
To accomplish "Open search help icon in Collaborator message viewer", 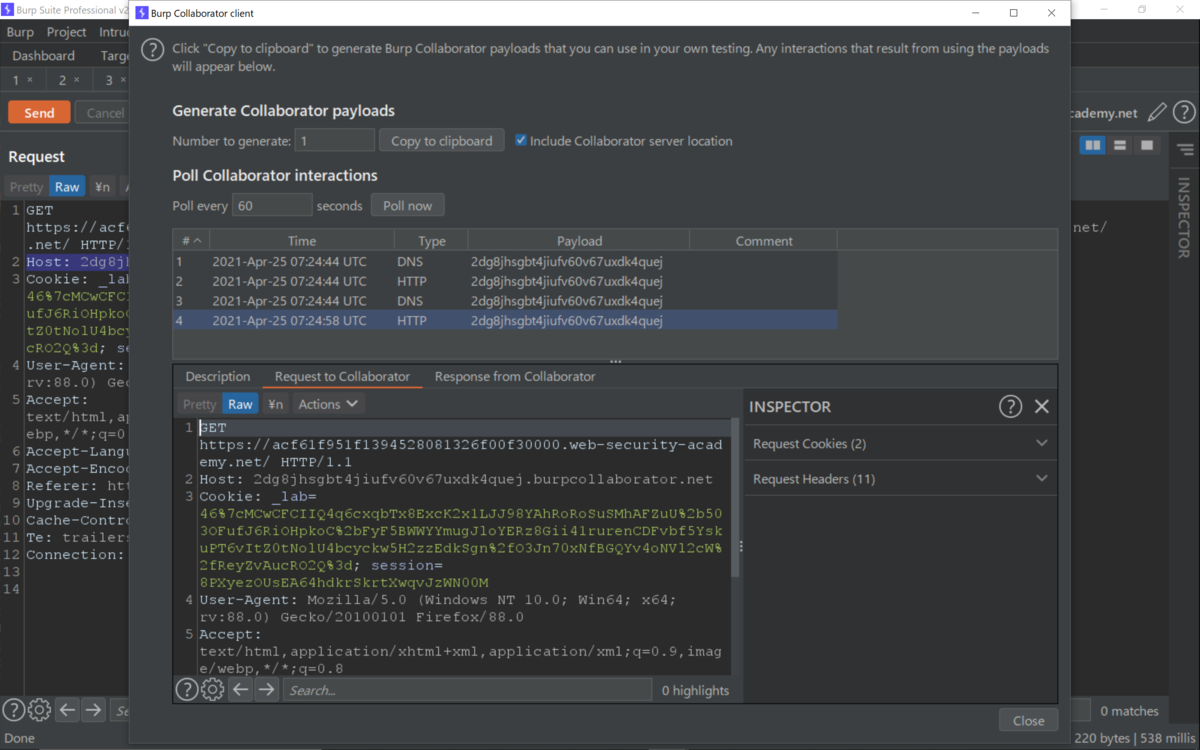I will [x=187, y=689].
